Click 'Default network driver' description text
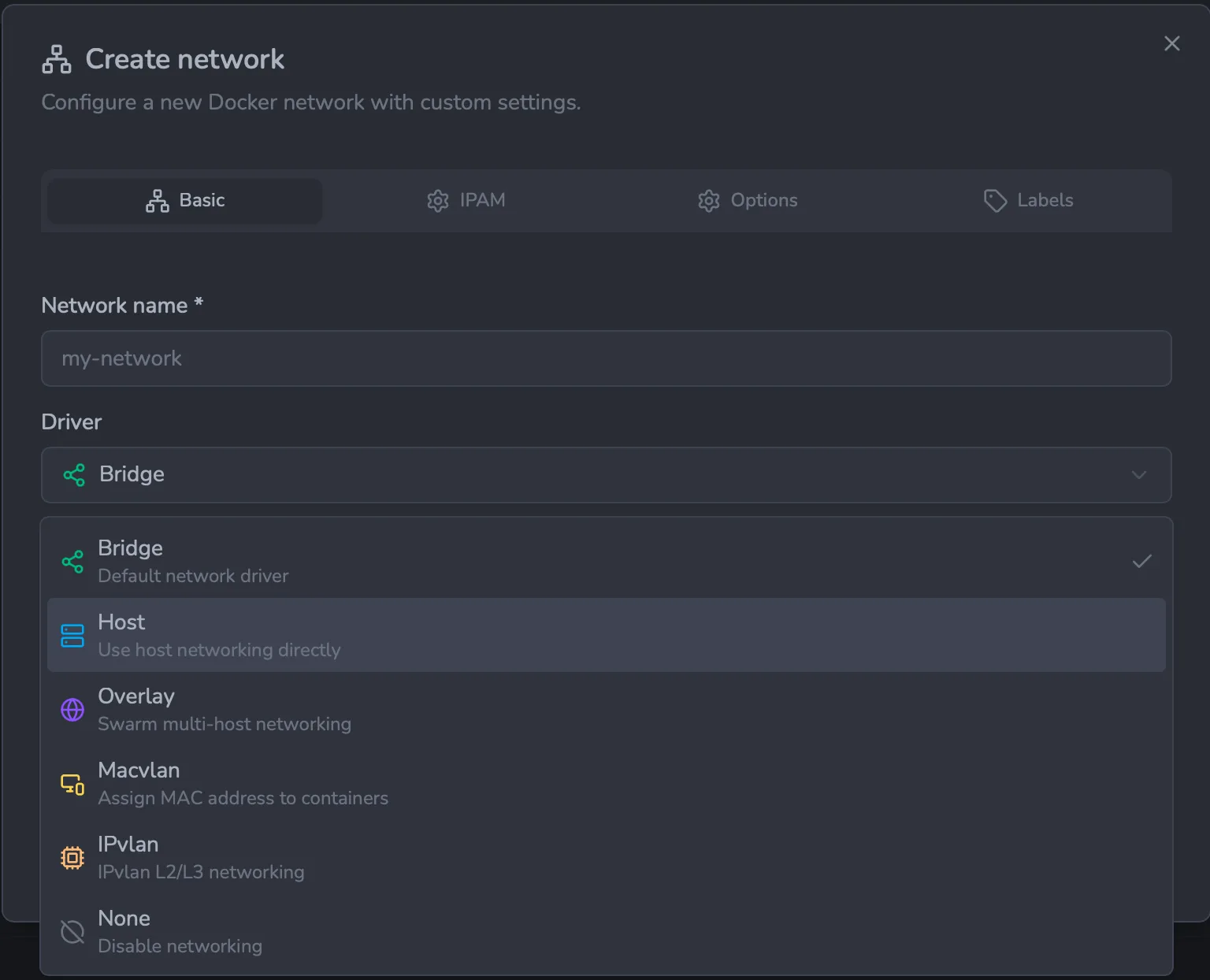The image size is (1210, 980). click(193, 576)
